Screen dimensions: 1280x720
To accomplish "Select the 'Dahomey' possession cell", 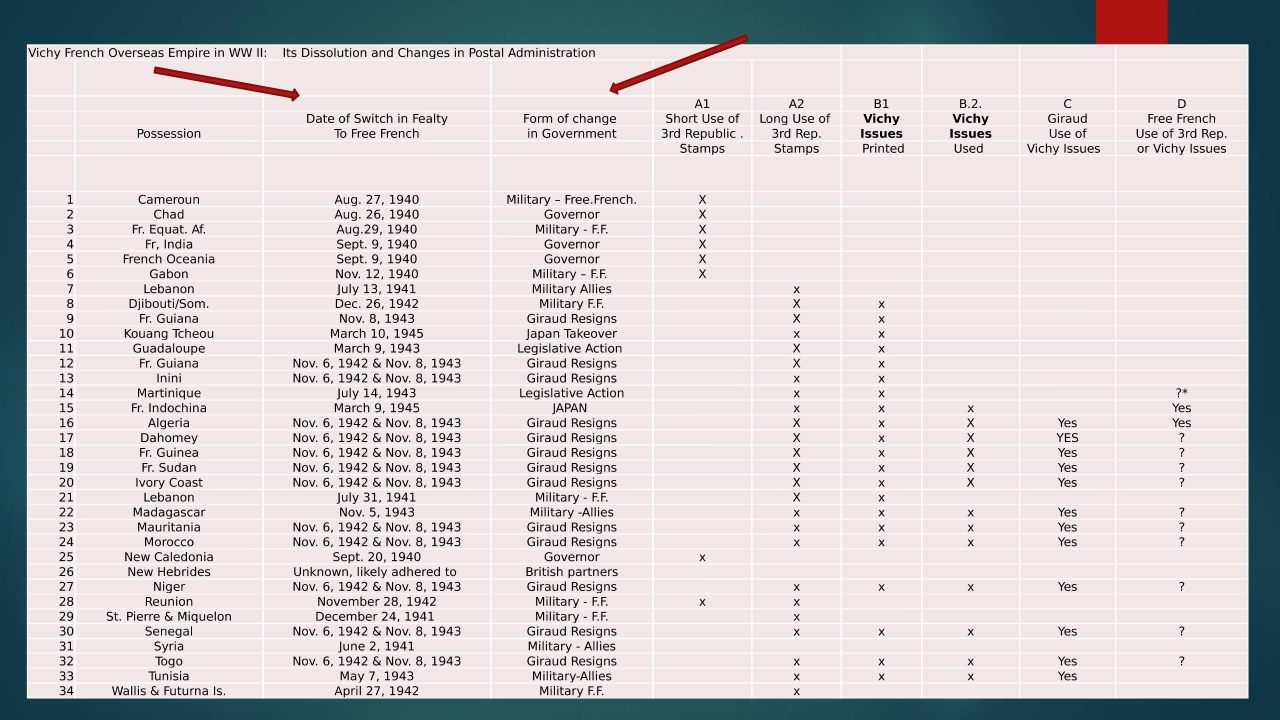I will (x=169, y=438).
